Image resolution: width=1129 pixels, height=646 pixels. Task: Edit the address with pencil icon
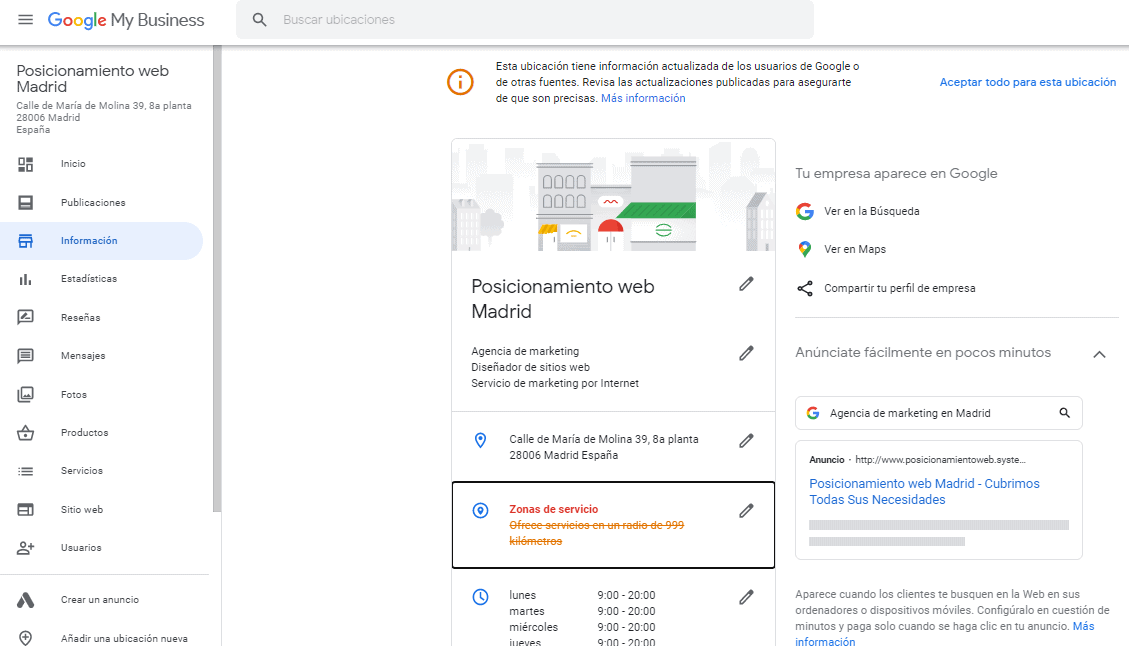pos(747,440)
